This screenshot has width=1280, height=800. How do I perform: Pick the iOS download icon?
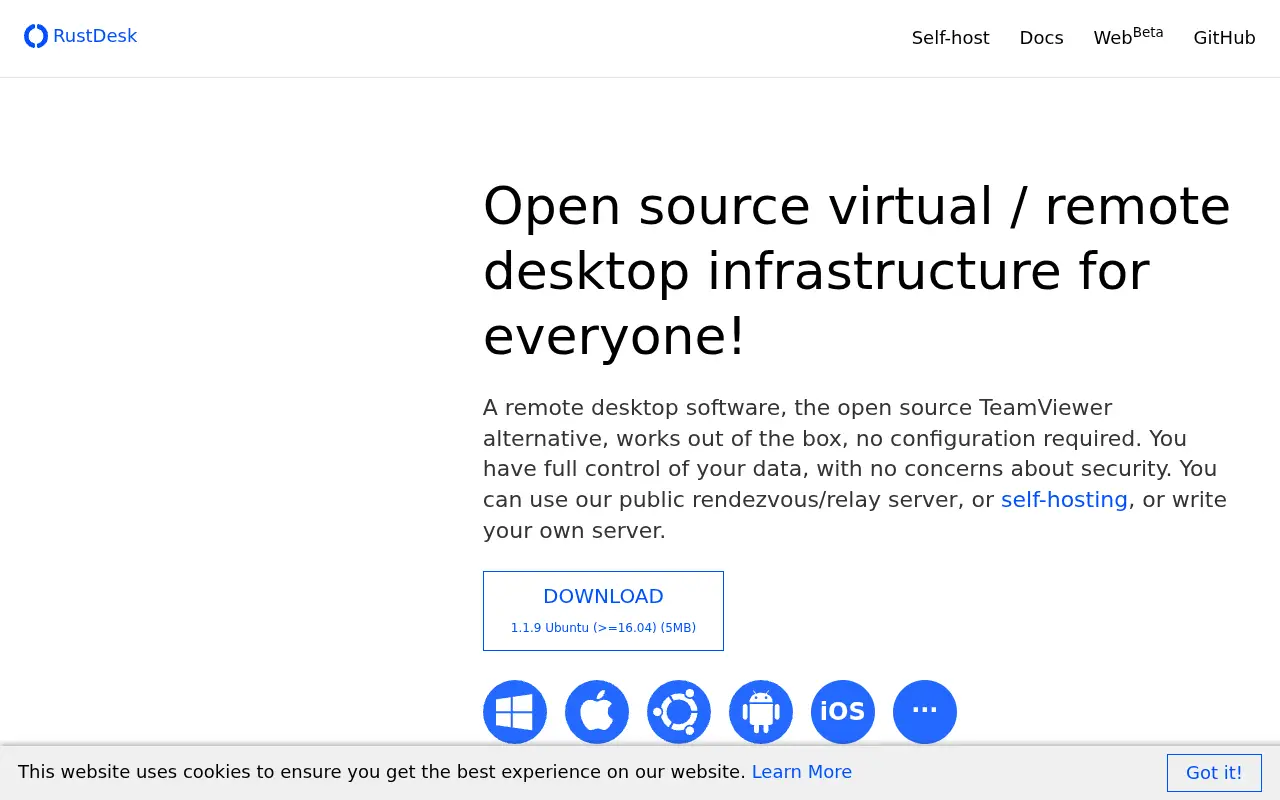(843, 712)
